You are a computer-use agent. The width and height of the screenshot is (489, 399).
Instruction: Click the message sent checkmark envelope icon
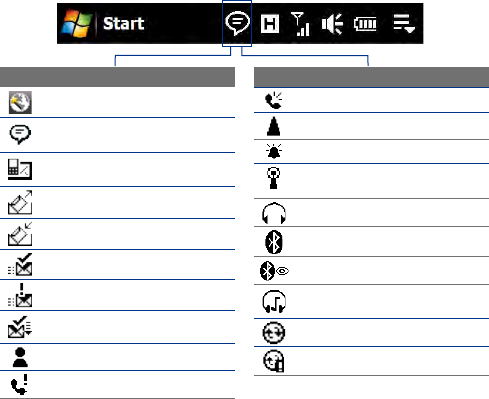tap(20, 265)
